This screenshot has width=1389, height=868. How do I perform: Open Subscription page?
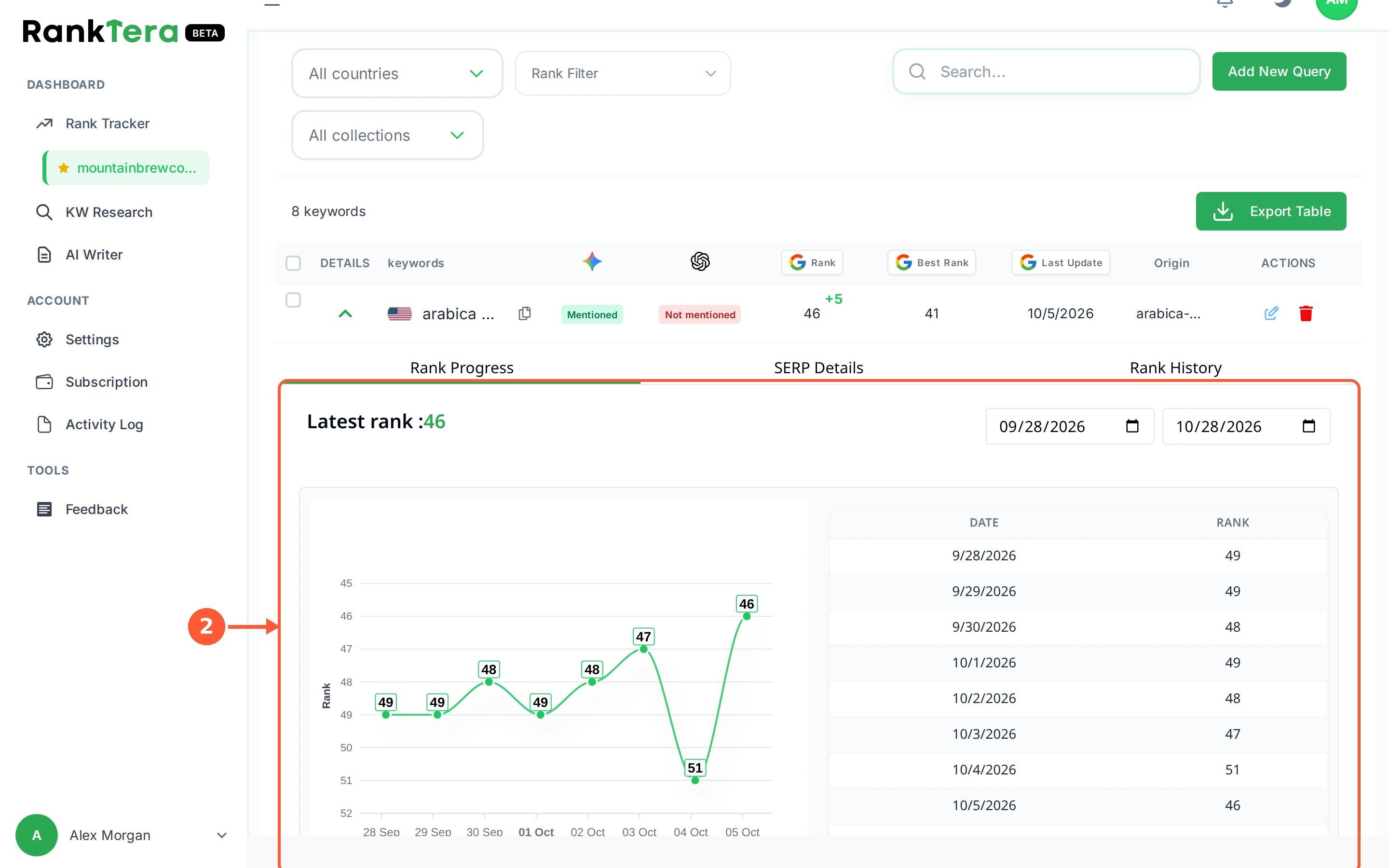click(106, 382)
